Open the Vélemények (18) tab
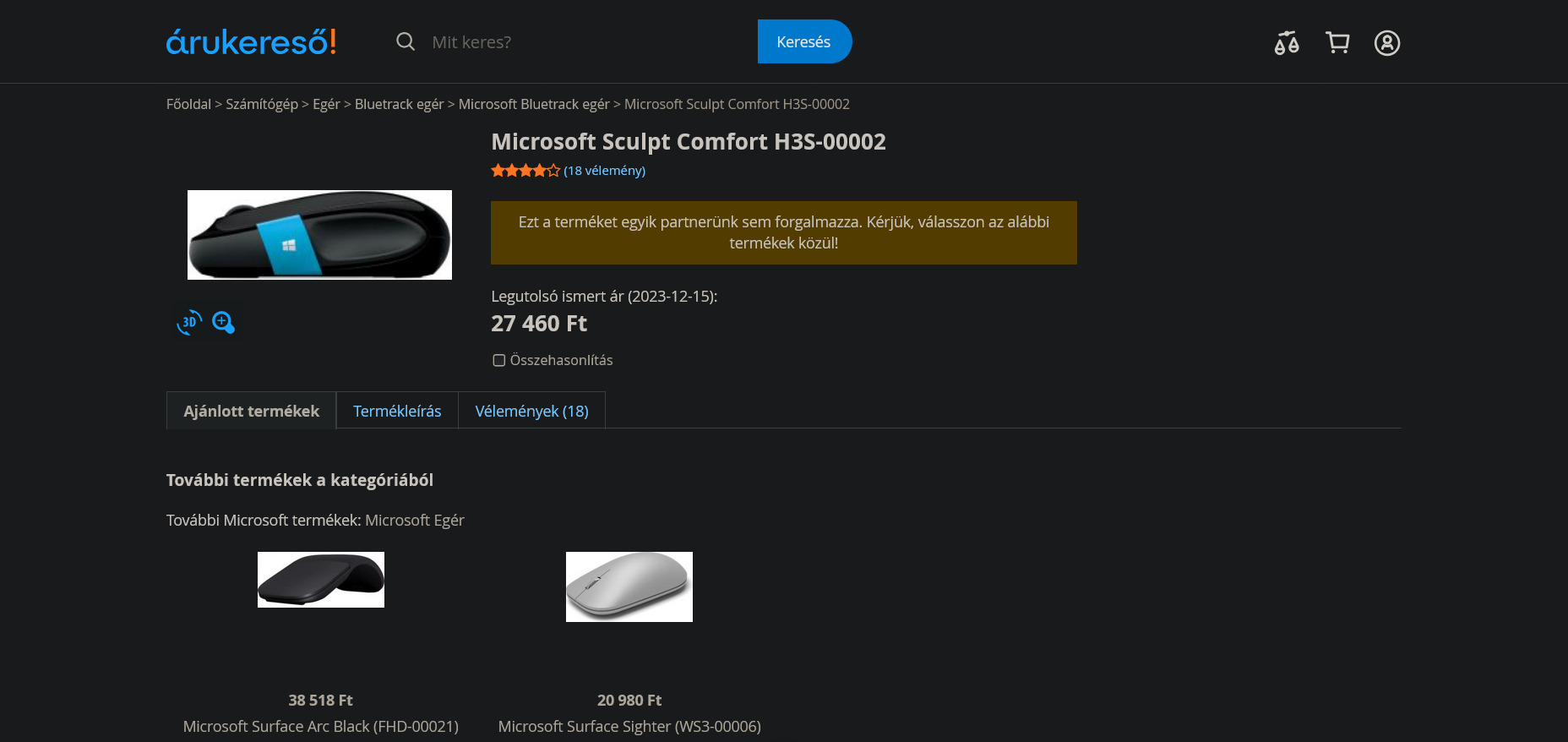Screen dimensions: 1568x742 531,411
